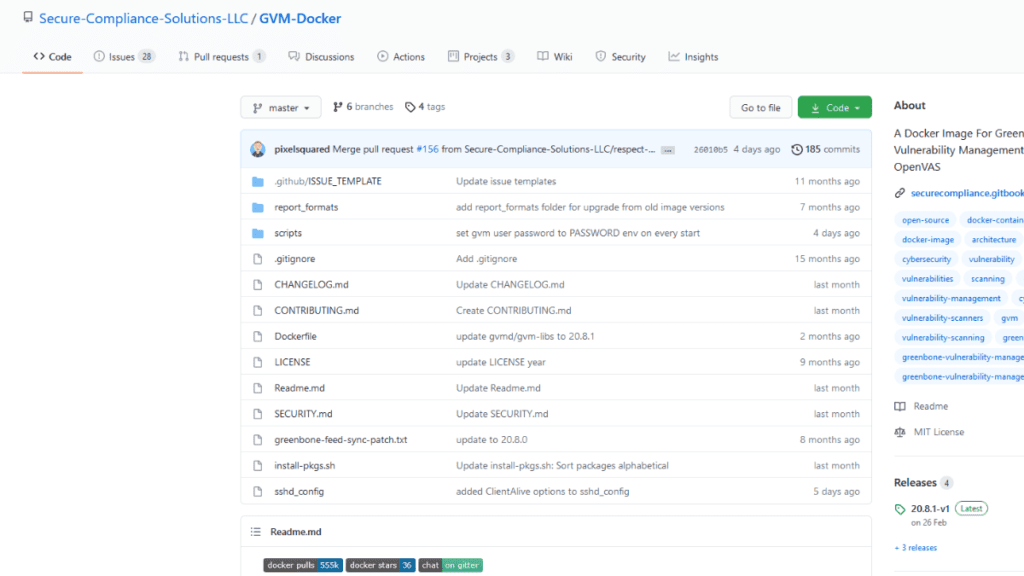Click the chat on gitter badge
This screenshot has height=576, width=1024.
tap(451, 566)
